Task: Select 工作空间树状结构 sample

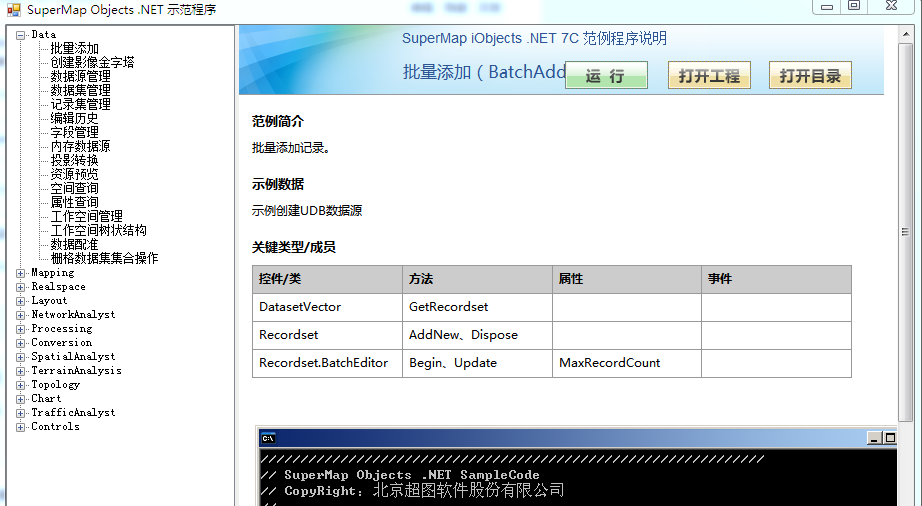Action: [x=98, y=230]
